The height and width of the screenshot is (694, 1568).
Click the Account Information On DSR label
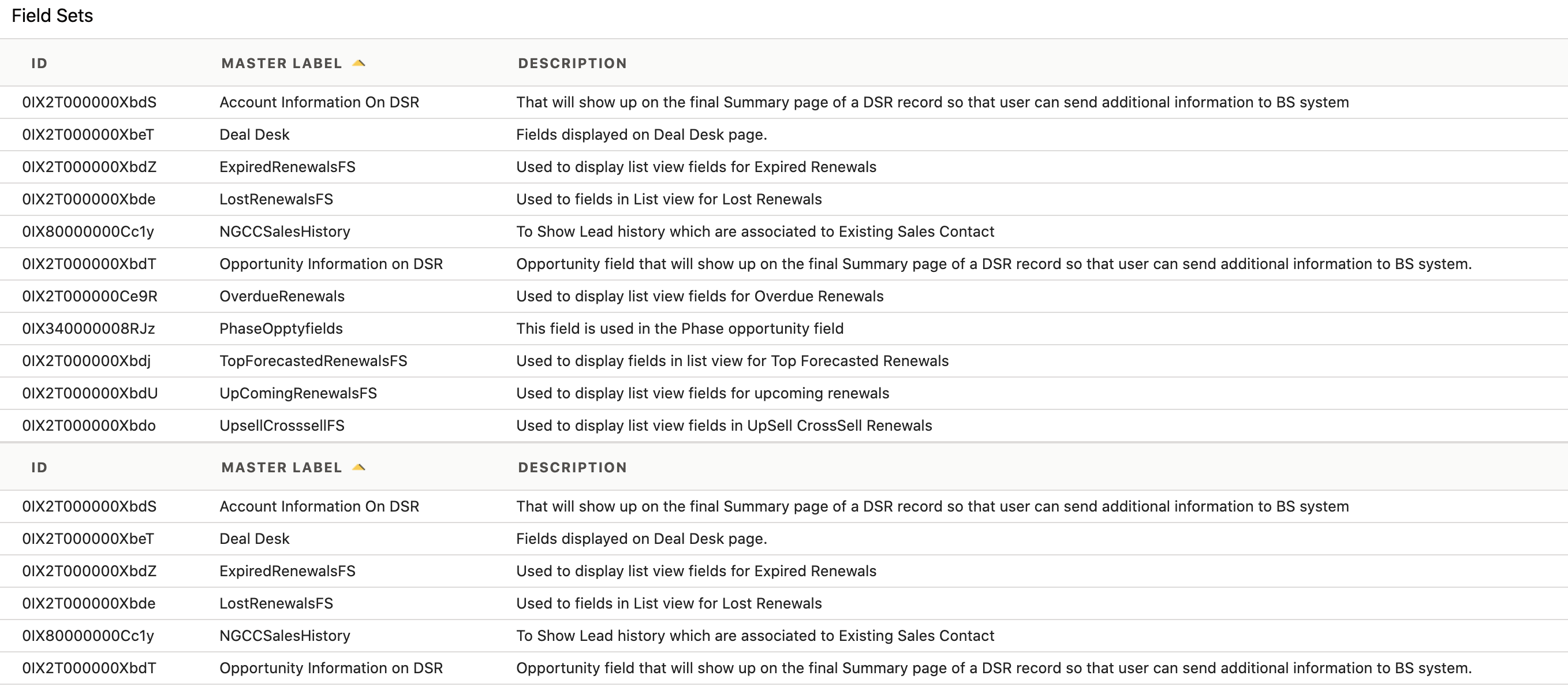point(320,102)
